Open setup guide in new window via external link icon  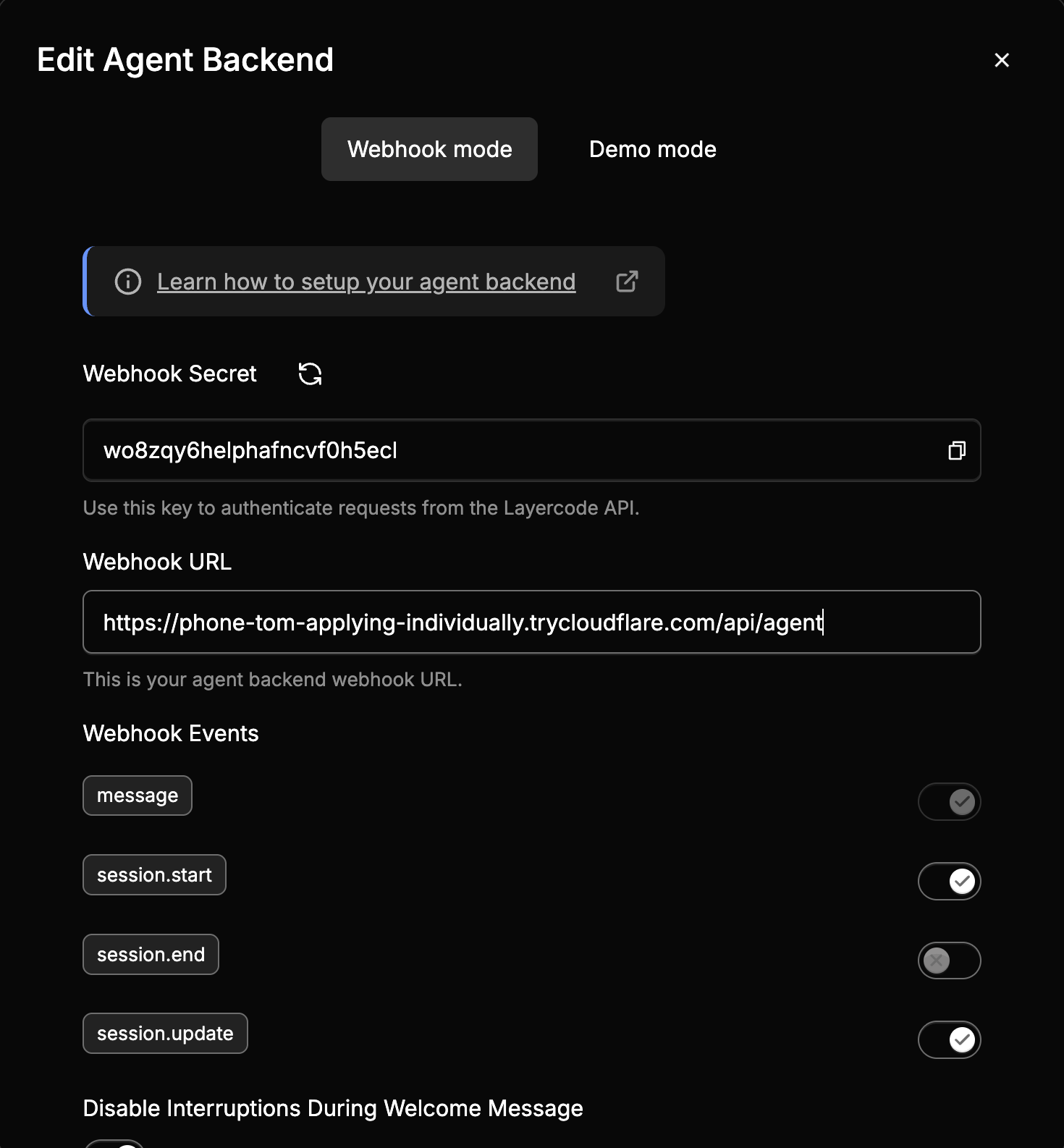point(627,281)
